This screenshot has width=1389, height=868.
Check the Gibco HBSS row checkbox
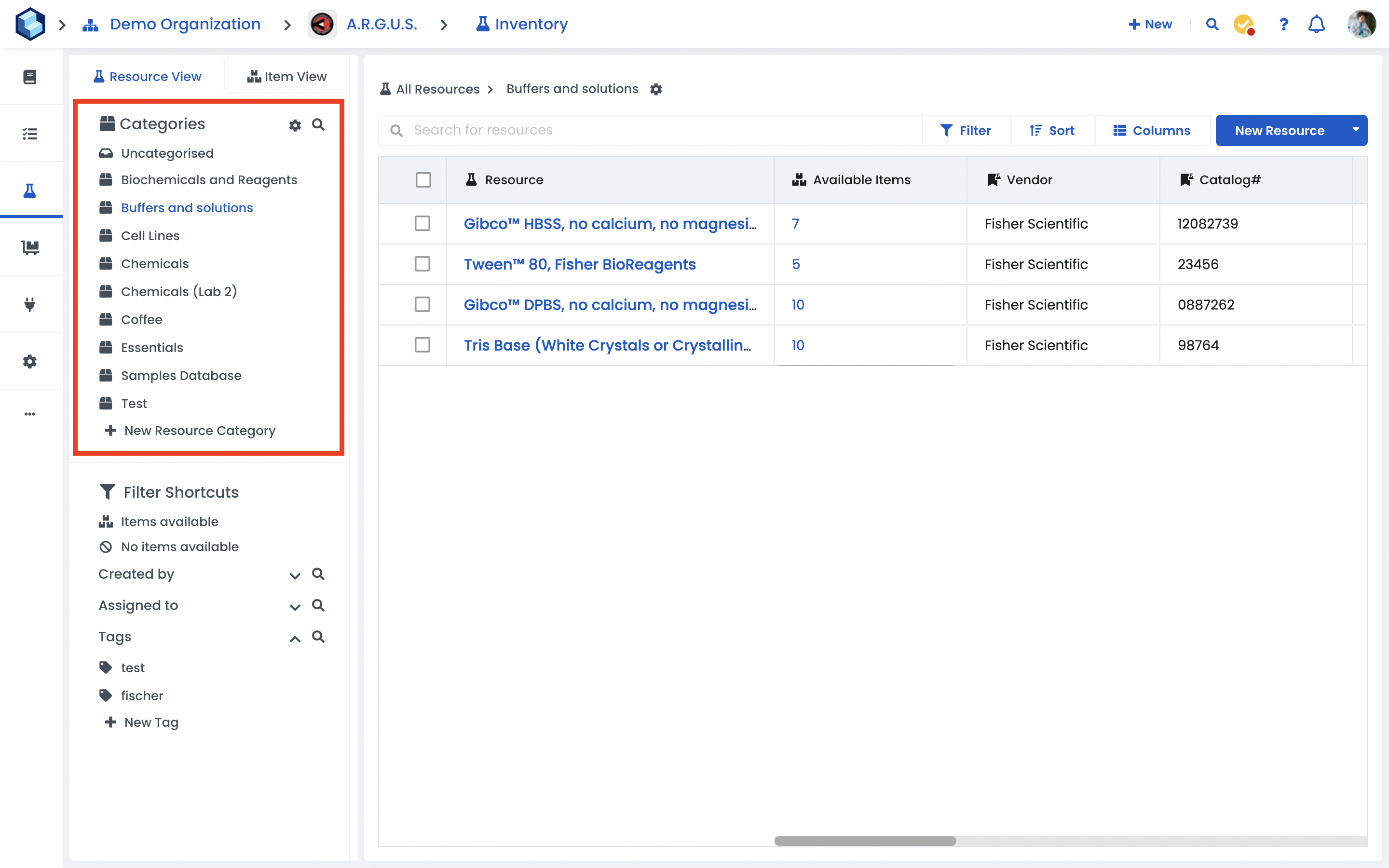[x=422, y=223]
